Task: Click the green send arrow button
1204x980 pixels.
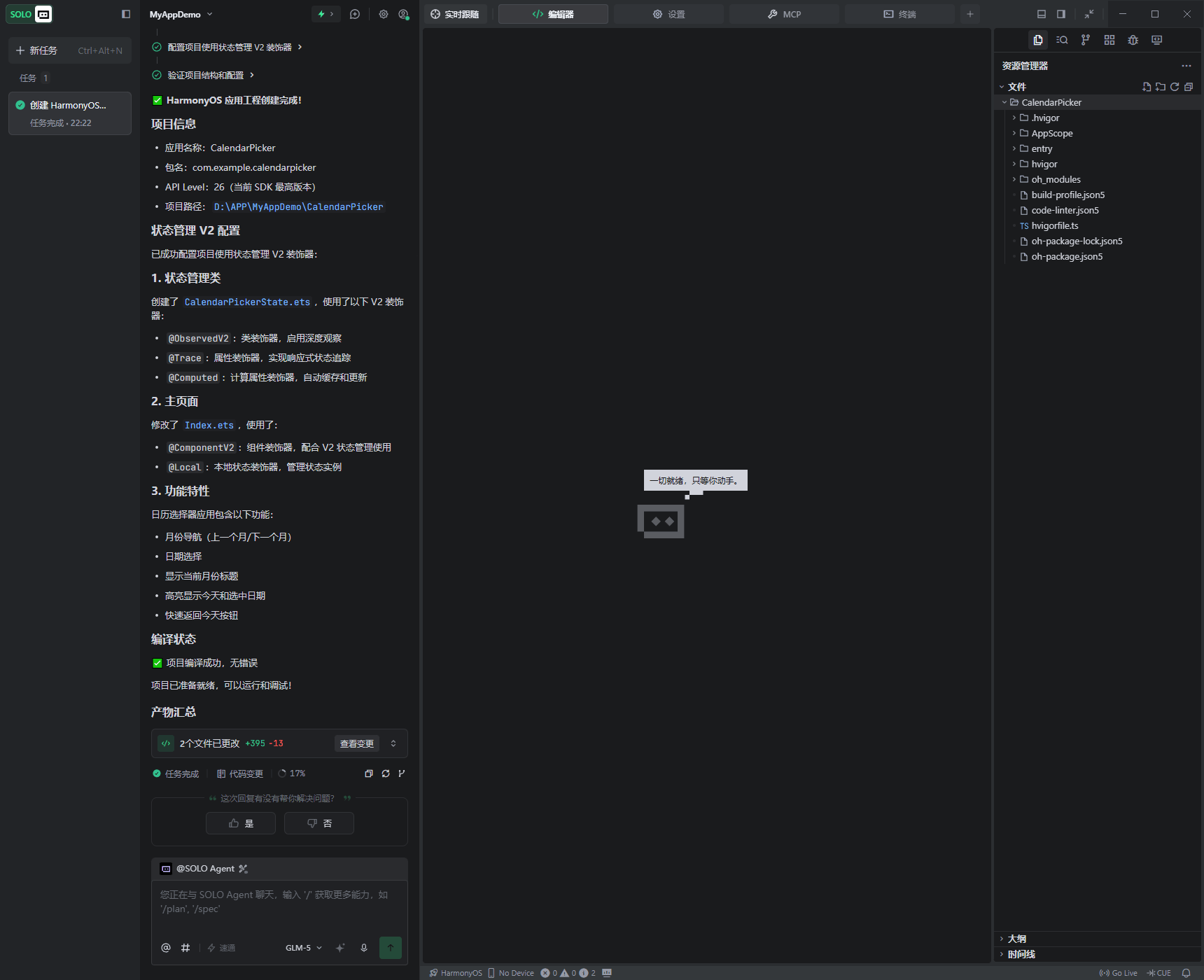Action: point(391,948)
